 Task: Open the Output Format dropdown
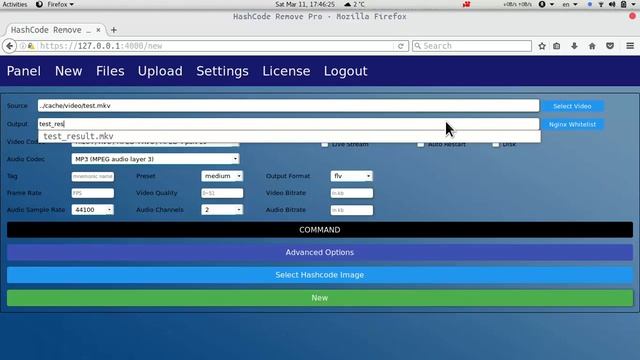pos(351,176)
